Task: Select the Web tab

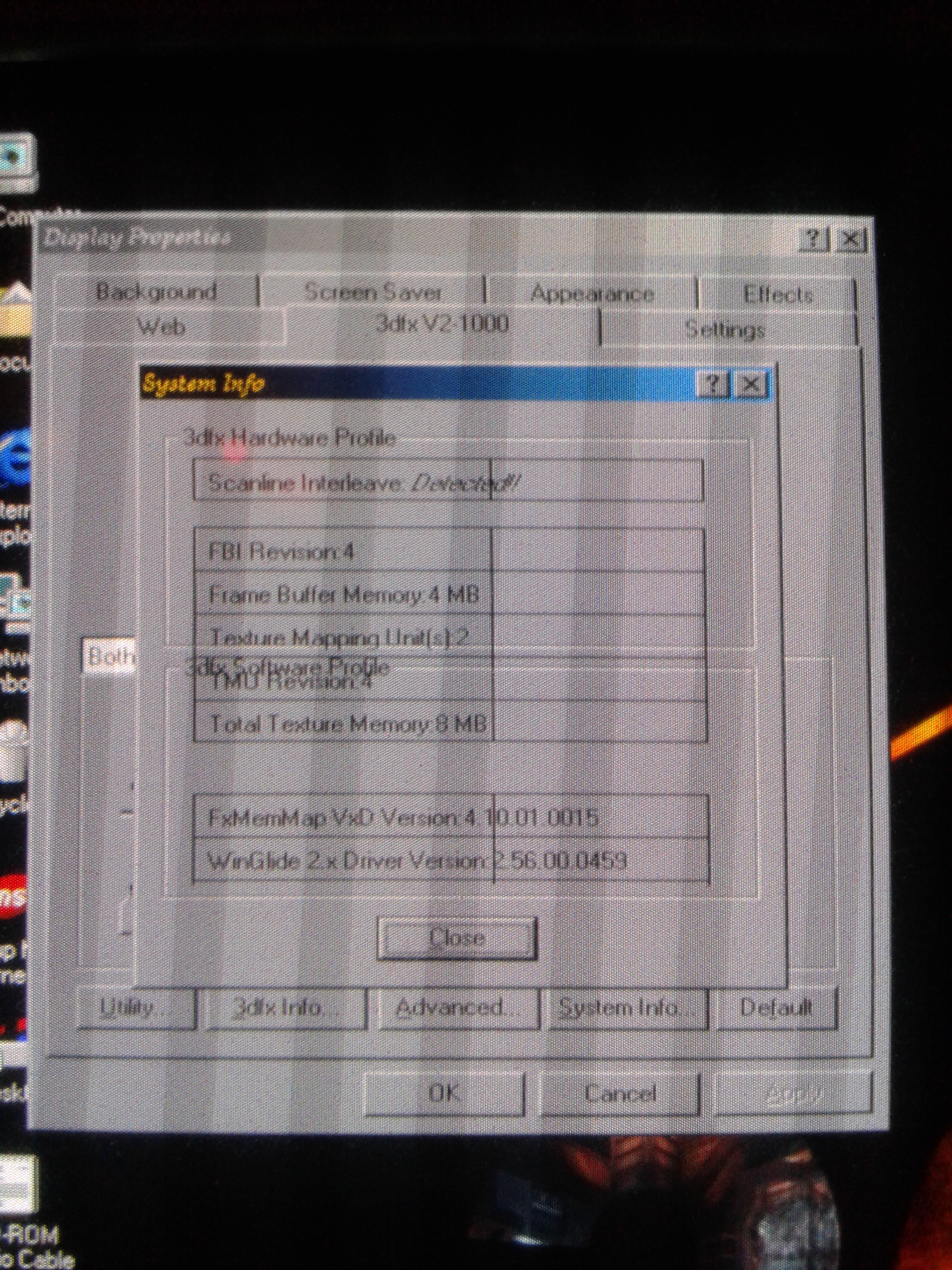Action: click(x=162, y=327)
